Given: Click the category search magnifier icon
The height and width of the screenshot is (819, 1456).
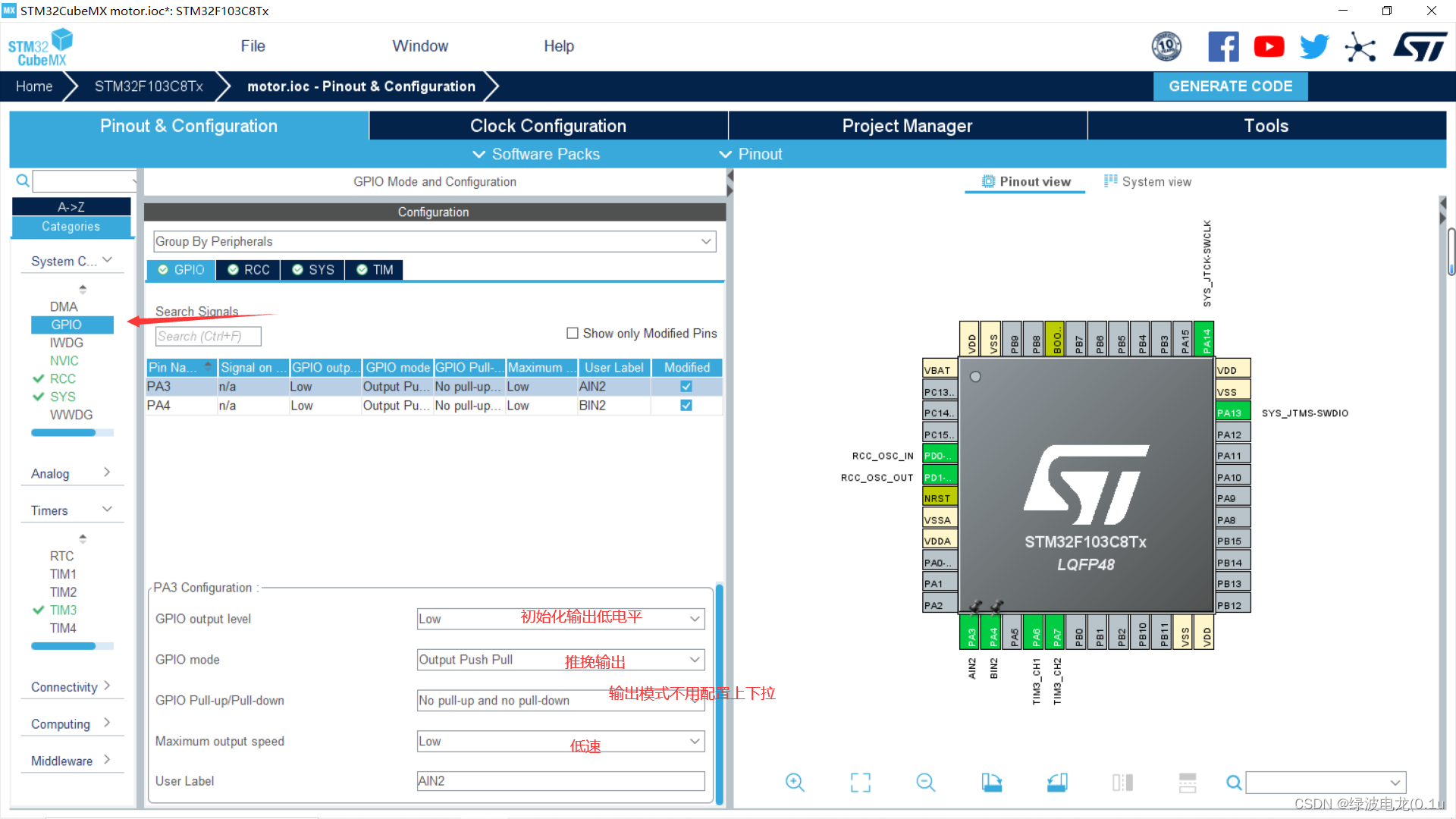Looking at the screenshot, I should click(x=23, y=180).
